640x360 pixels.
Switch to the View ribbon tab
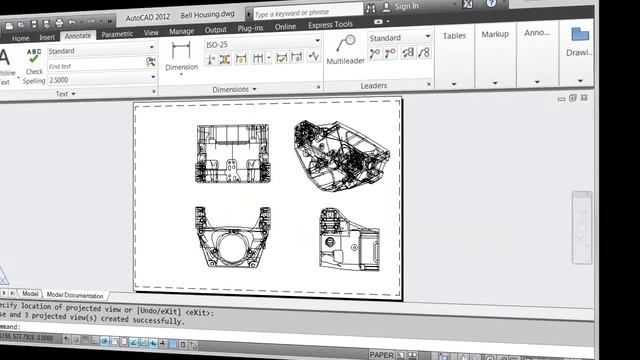tap(151, 32)
